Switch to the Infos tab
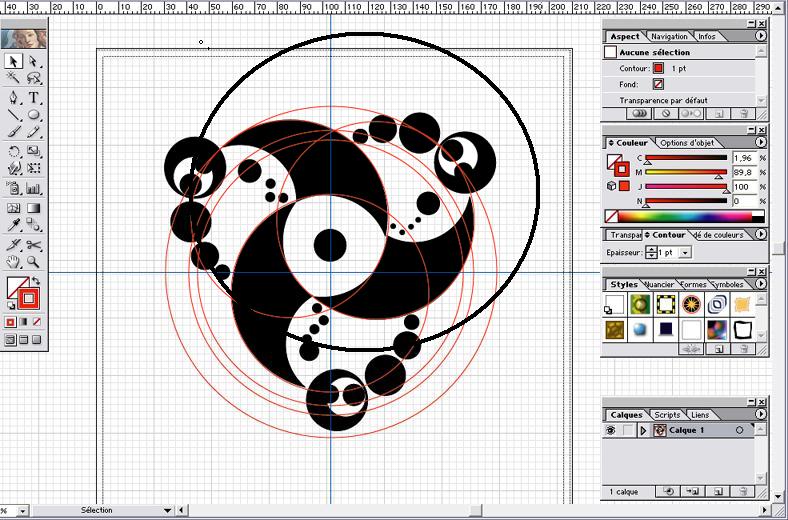Image resolution: width=788 pixels, height=520 pixels. coord(707,36)
